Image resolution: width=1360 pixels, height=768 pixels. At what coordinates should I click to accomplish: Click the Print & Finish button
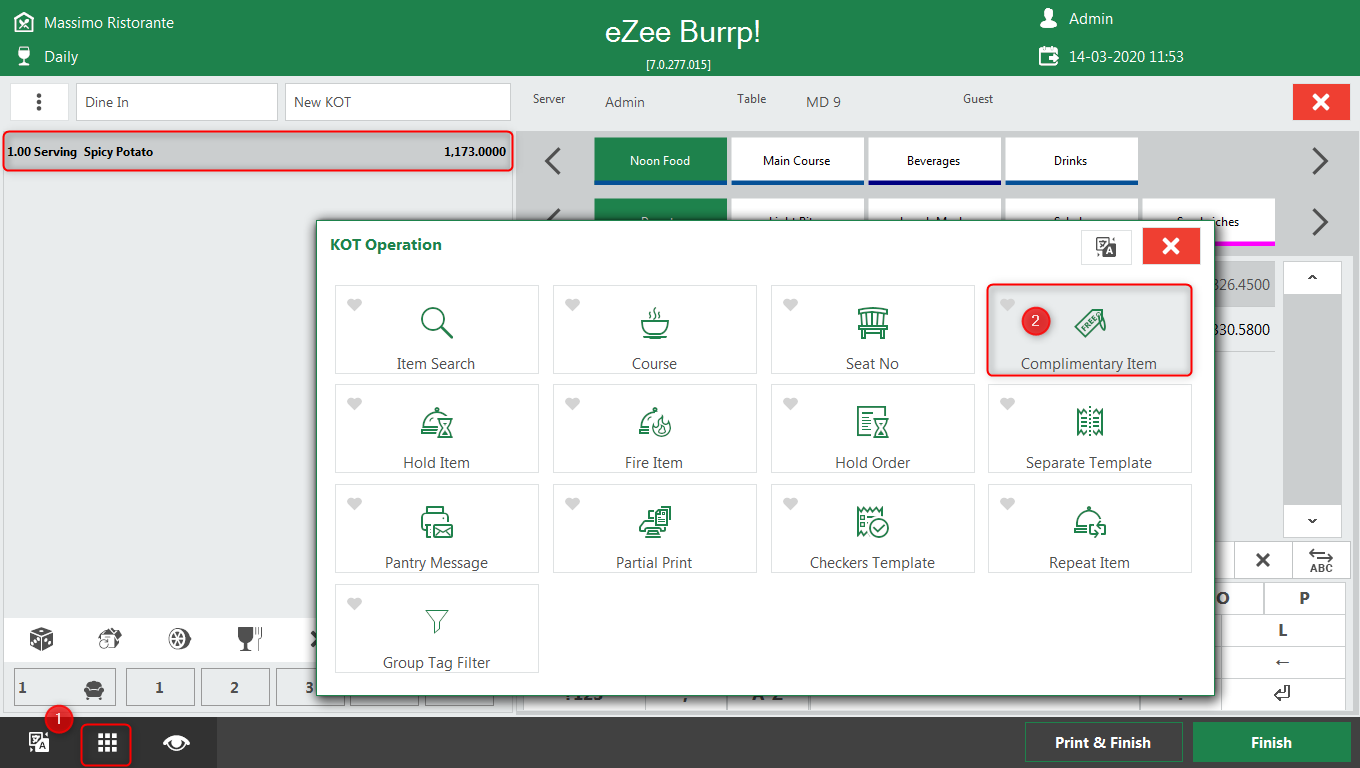(1103, 743)
